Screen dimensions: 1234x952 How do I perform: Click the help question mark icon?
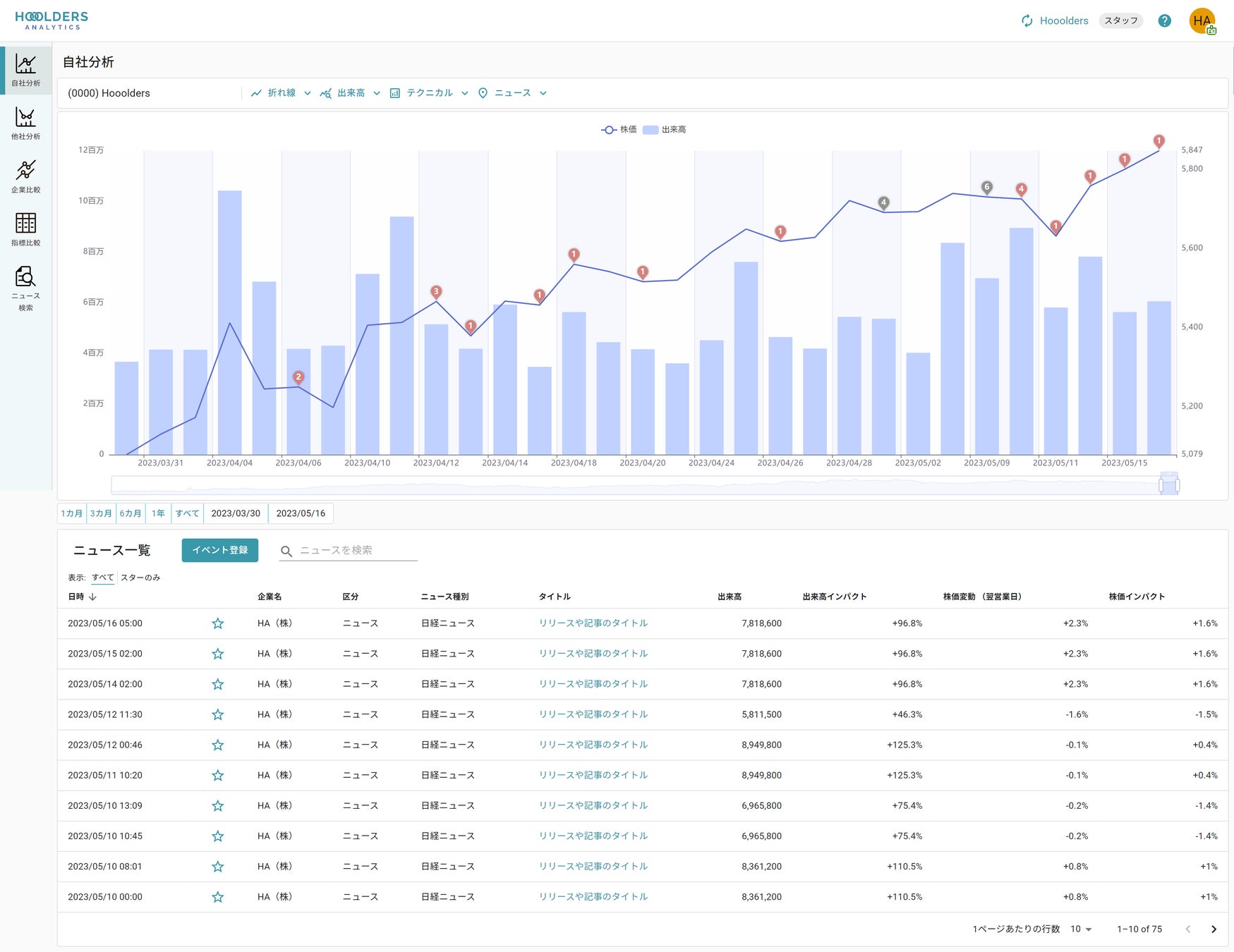pos(1164,21)
